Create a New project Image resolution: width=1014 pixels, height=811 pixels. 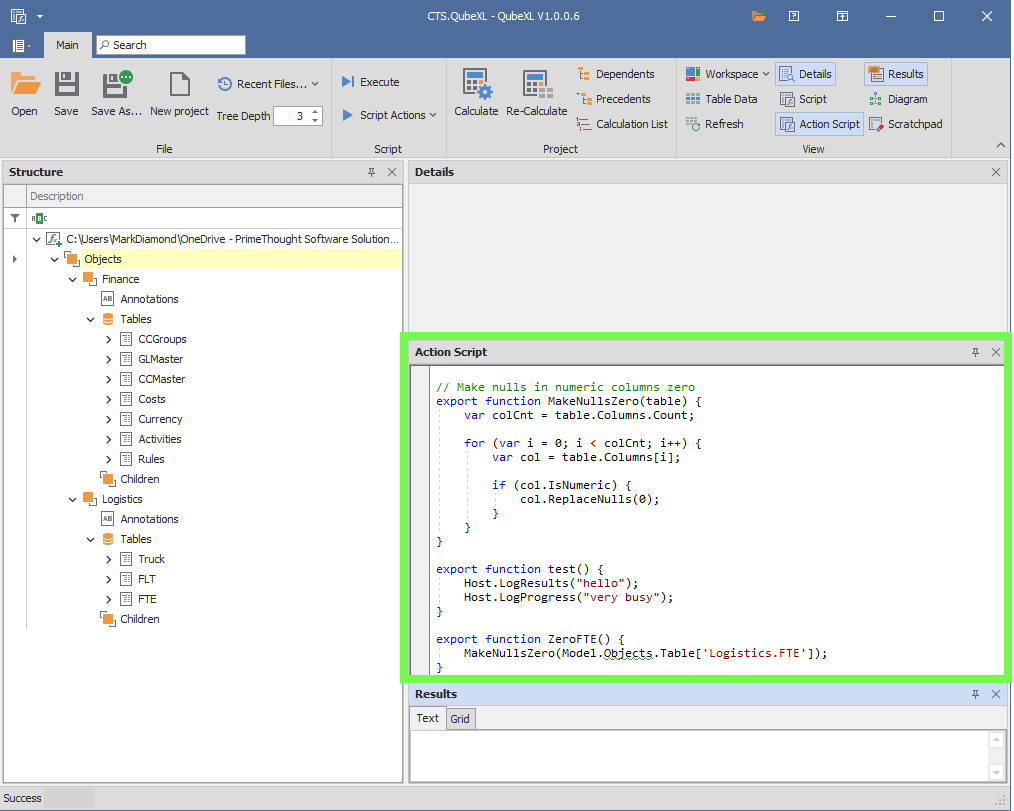pos(179,93)
